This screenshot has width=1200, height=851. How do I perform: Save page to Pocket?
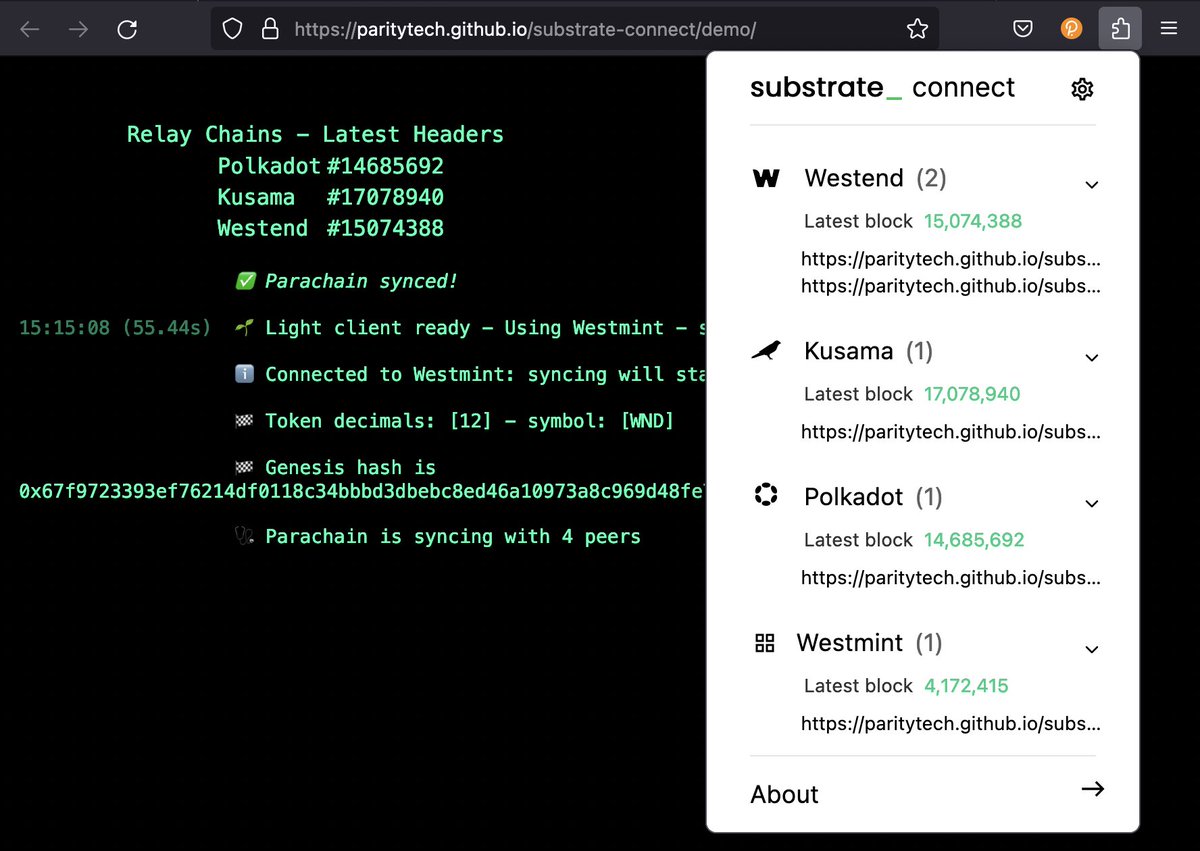click(x=1023, y=30)
